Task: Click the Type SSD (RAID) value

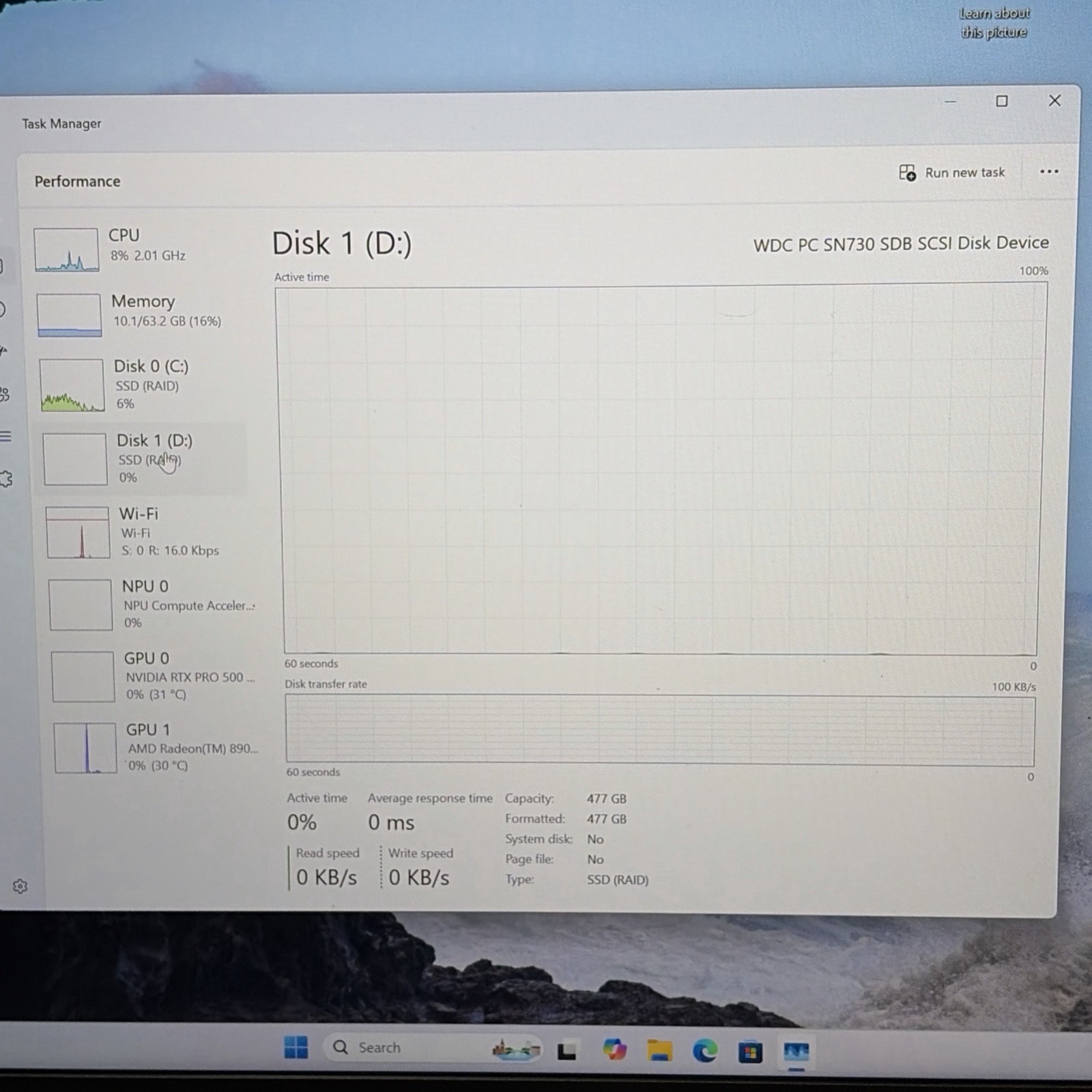Action: point(618,880)
